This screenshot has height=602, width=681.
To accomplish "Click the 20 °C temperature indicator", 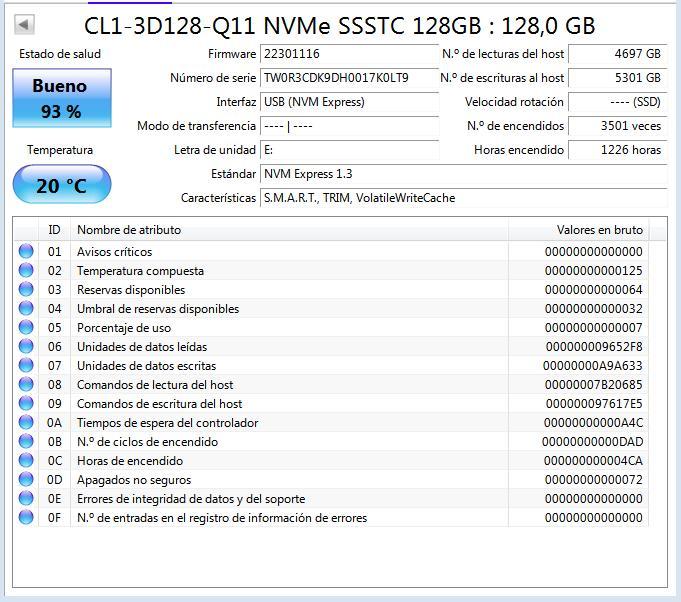I will [x=62, y=185].
